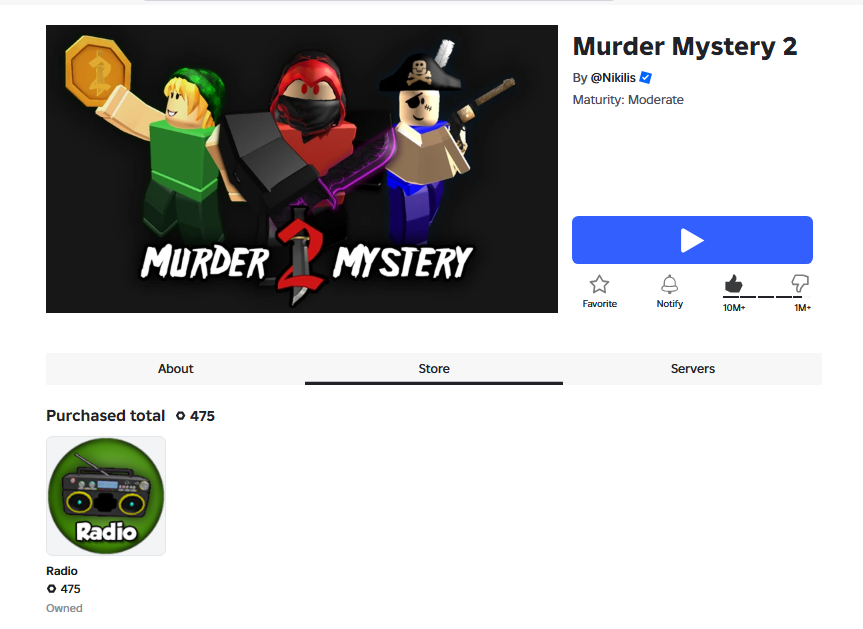Click the Radio pass price 475
This screenshot has height=629, width=863.
[70, 589]
